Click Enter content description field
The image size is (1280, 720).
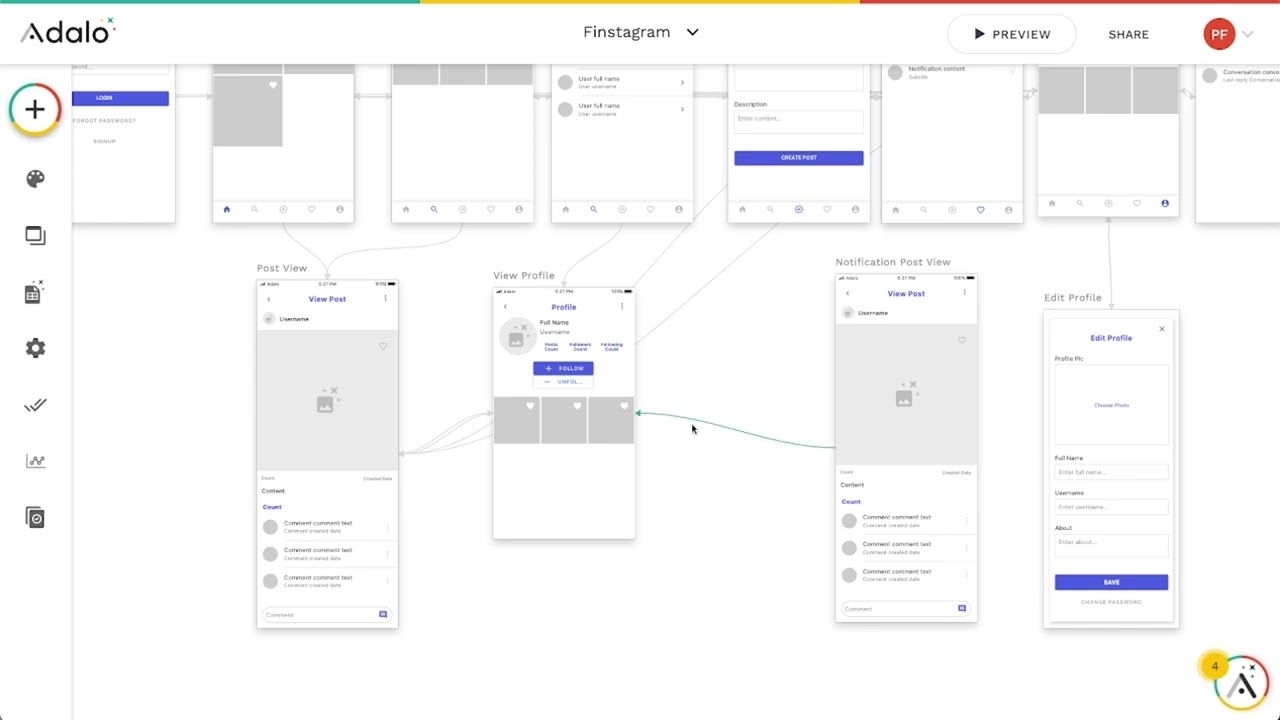tap(798, 120)
